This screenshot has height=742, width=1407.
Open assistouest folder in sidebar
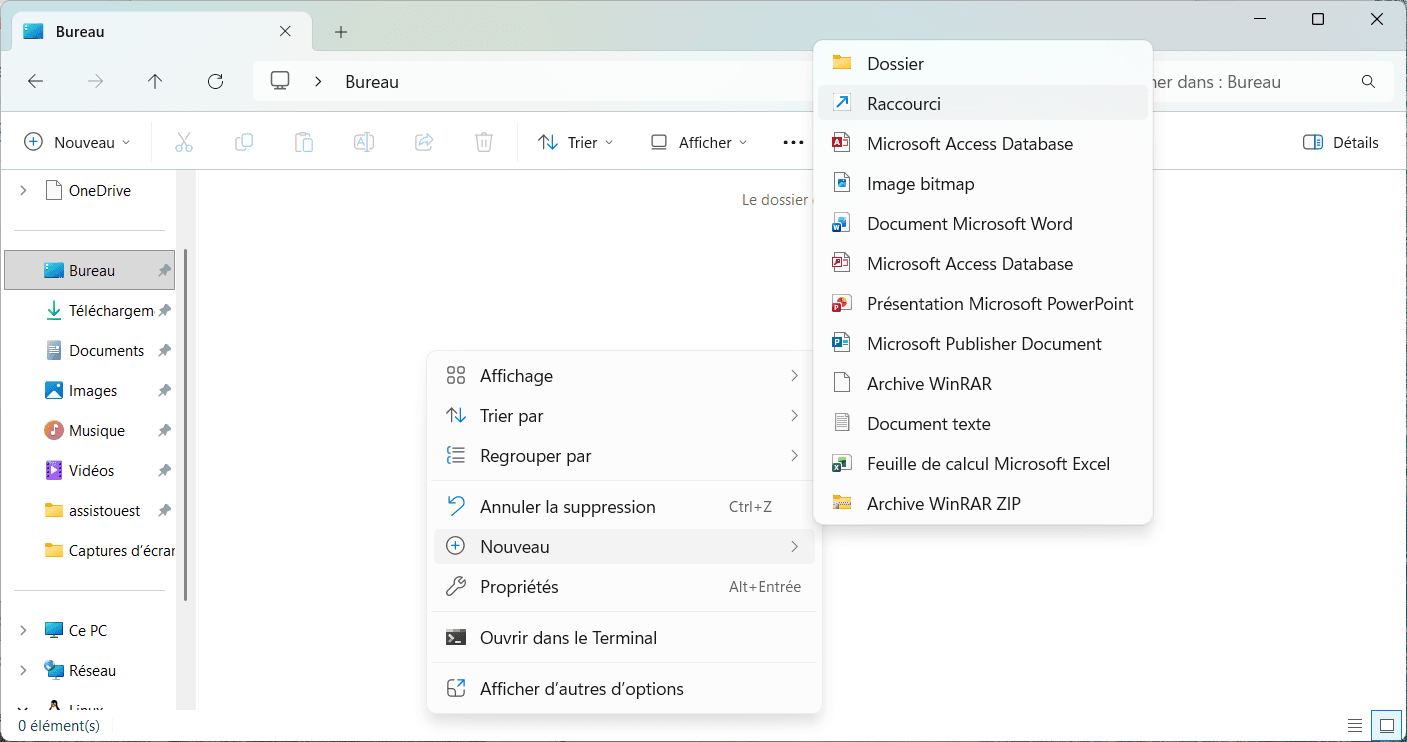90,511
